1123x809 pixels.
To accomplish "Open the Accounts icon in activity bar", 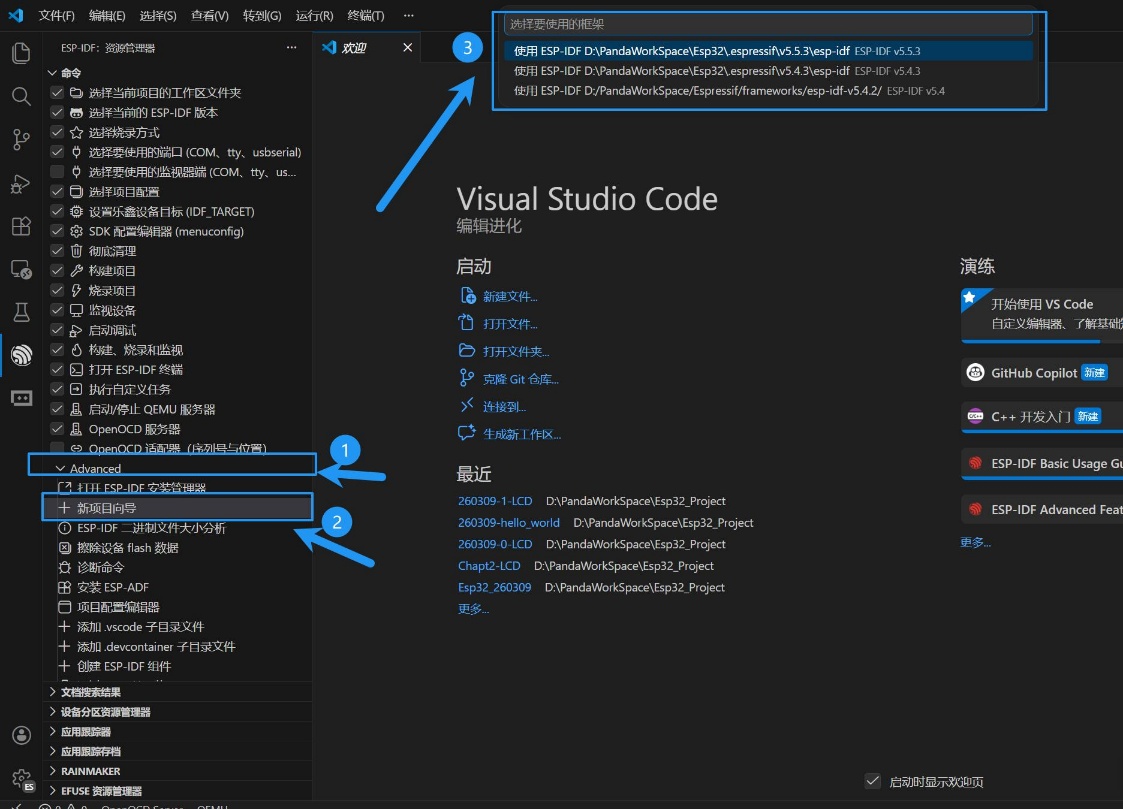I will tap(21, 735).
